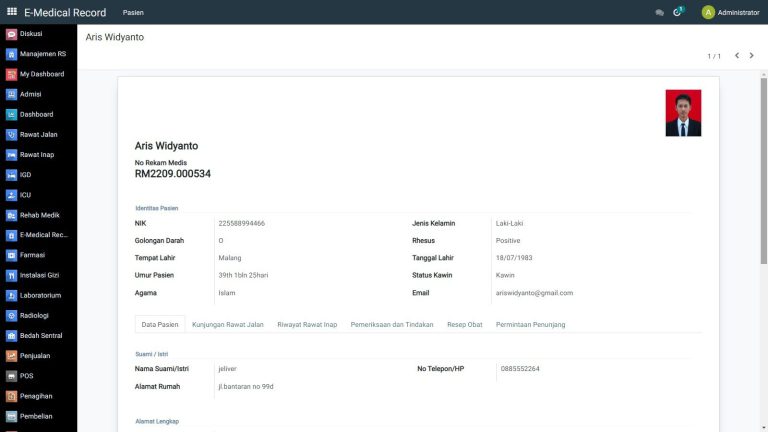Click phone number 0885552264
This screenshot has height=432, width=768.
(520, 369)
